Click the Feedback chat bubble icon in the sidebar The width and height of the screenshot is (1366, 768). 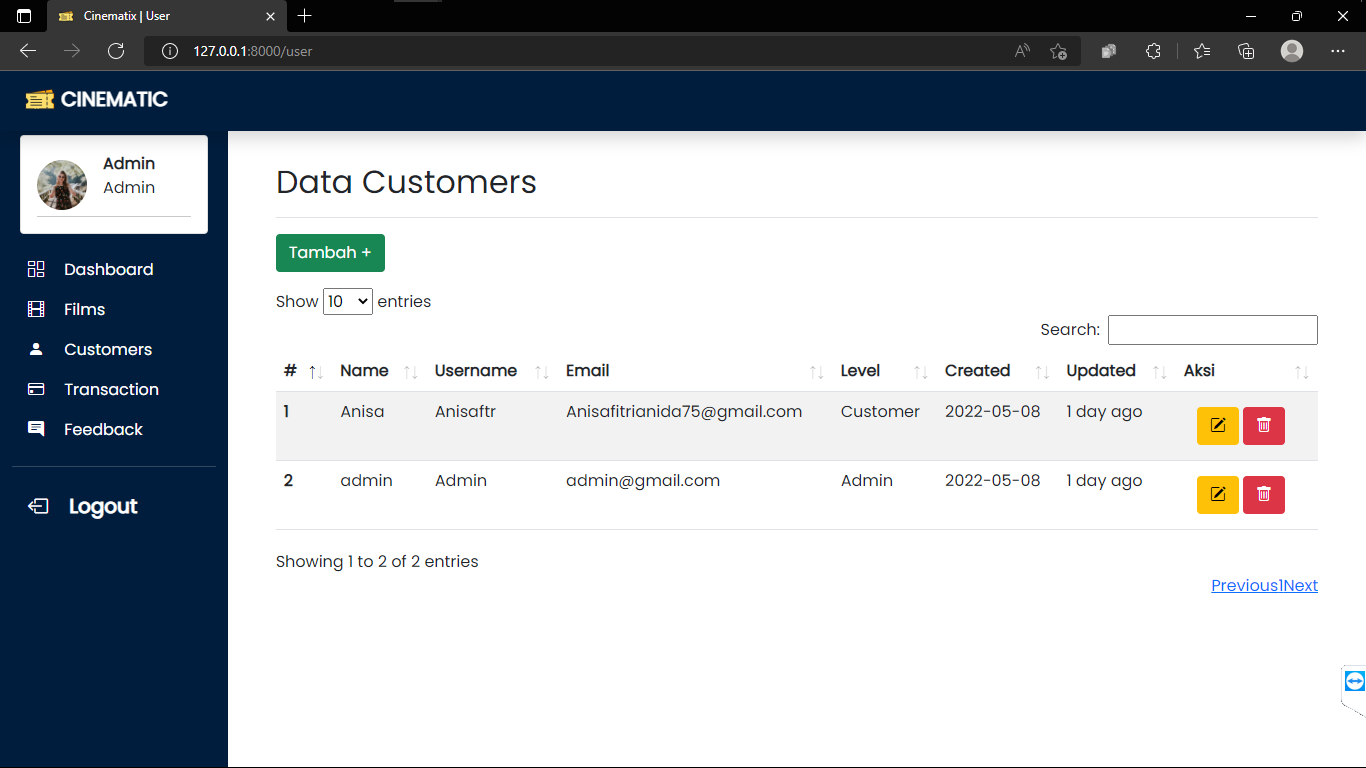36,429
